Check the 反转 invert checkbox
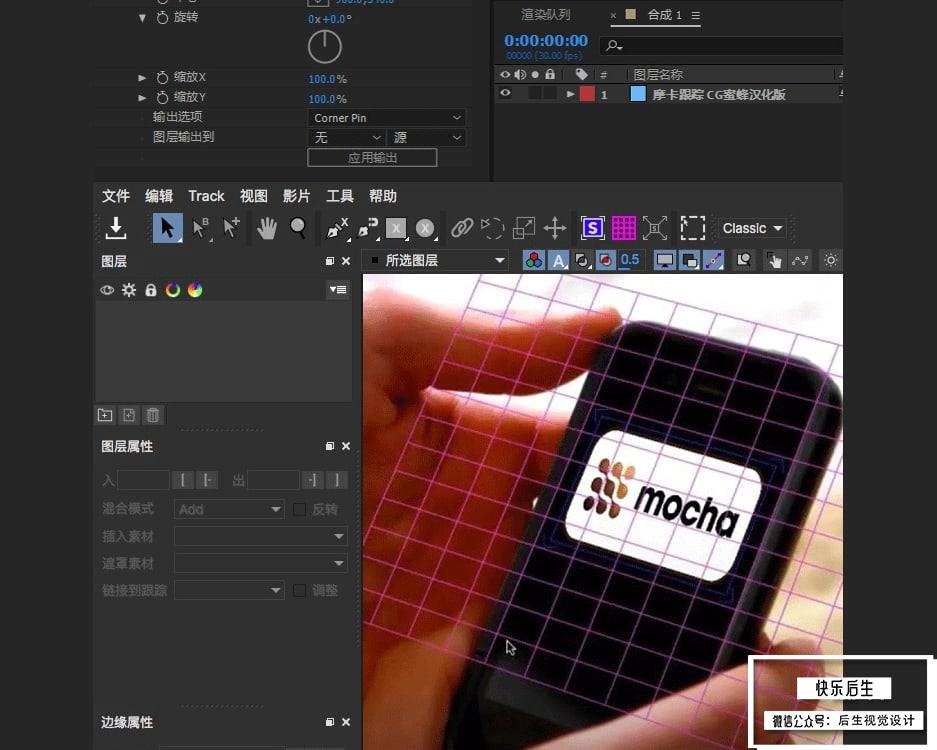 pyautogui.click(x=299, y=509)
